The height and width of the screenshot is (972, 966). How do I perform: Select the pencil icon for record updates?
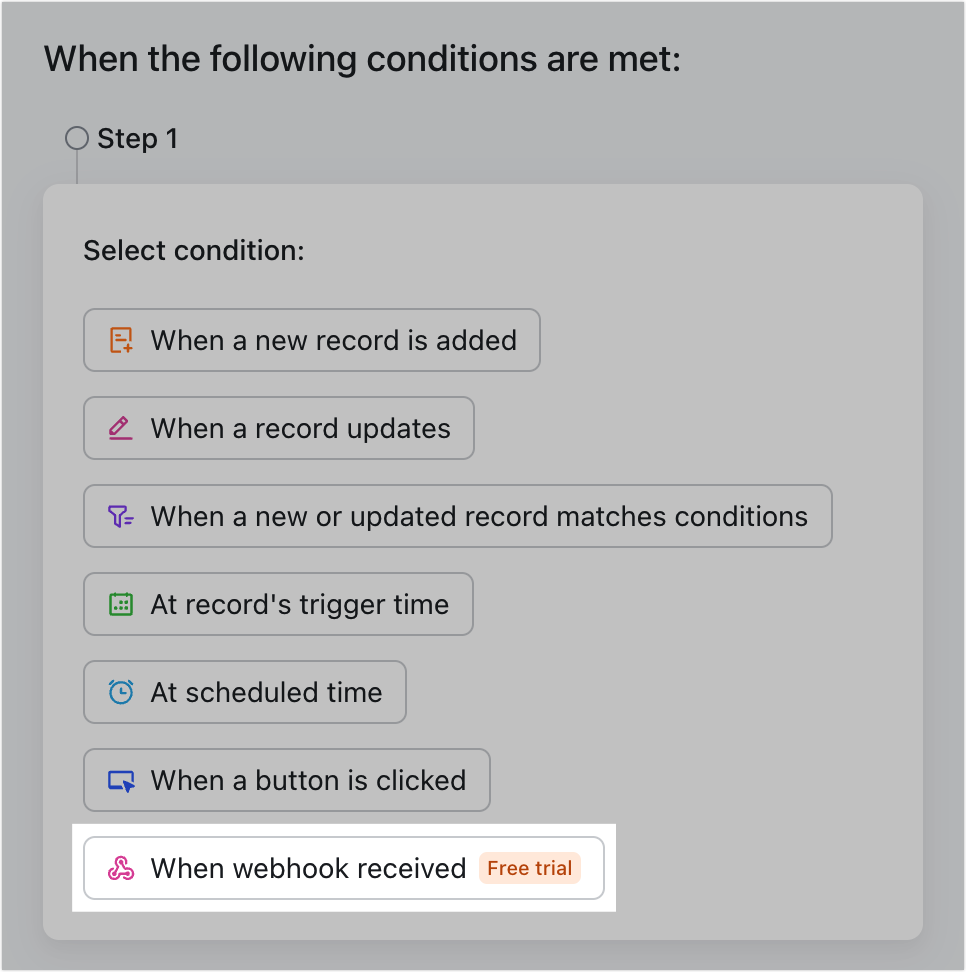120,428
